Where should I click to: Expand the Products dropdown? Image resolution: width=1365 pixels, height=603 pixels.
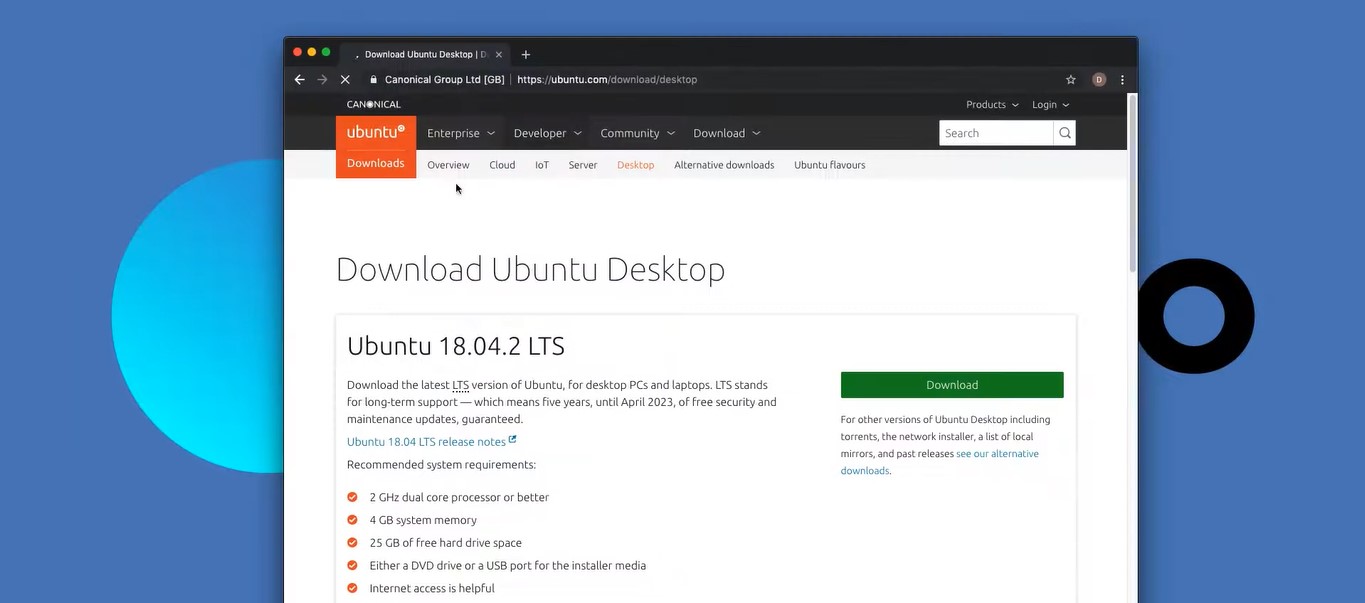pos(989,104)
